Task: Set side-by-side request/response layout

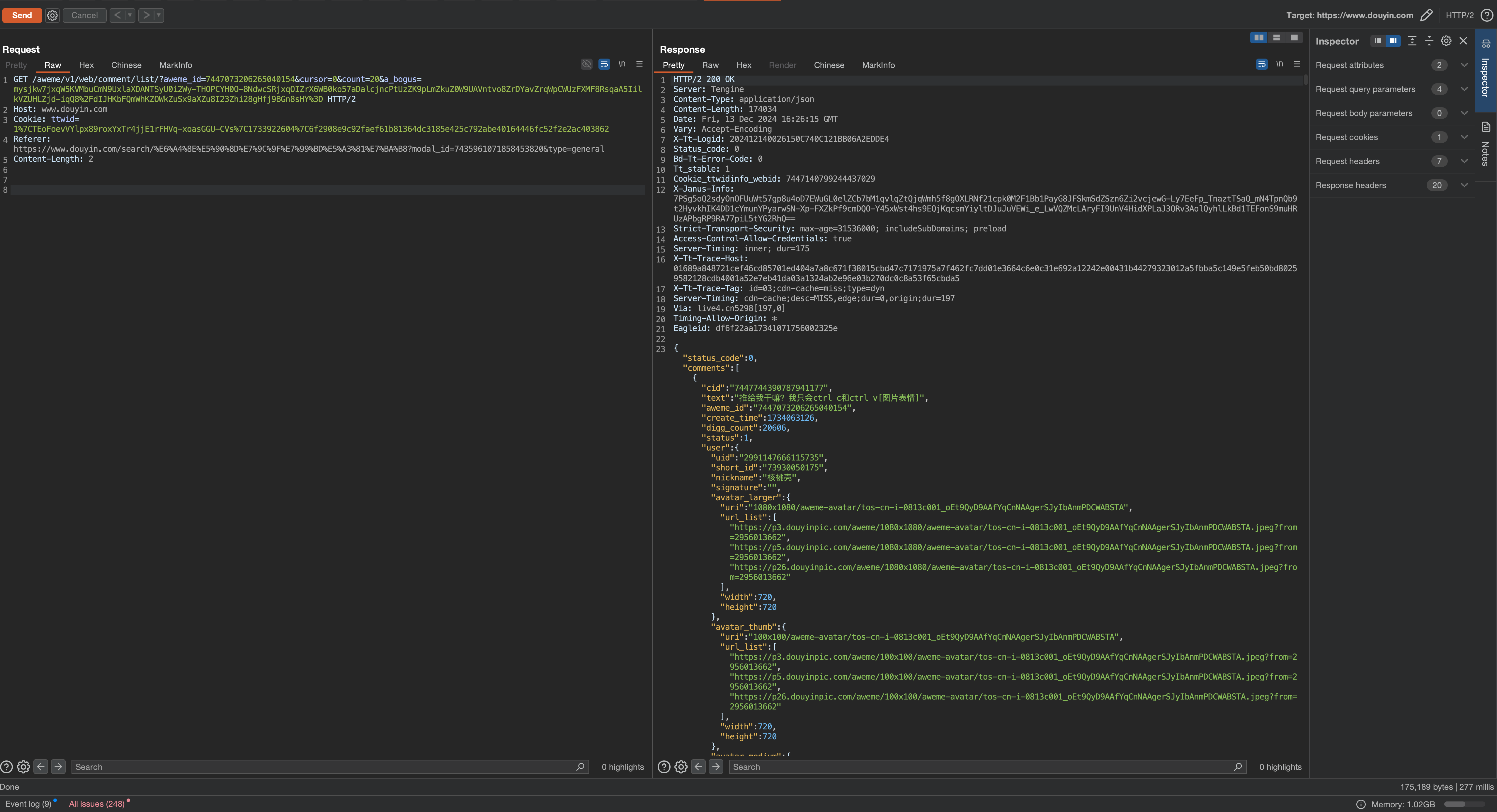Action: click(1259, 37)
